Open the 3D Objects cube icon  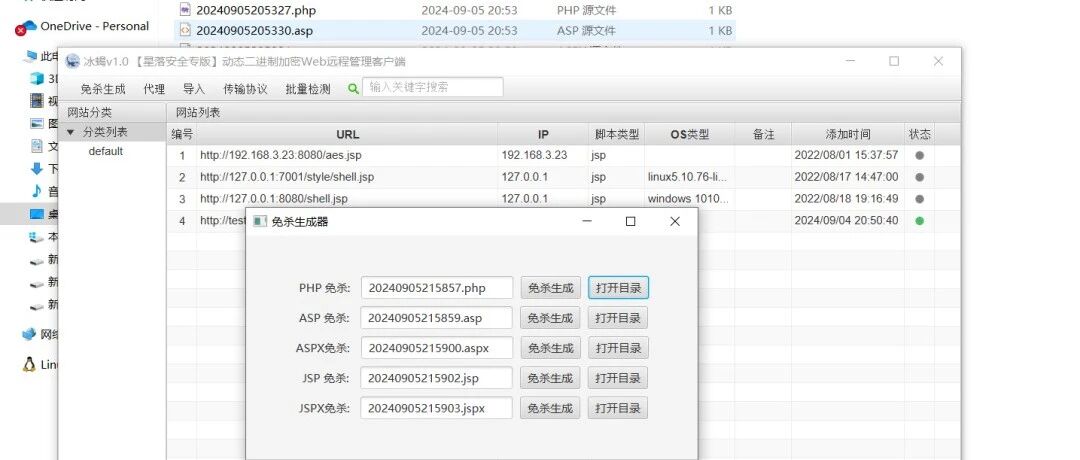pyautogui.click(x=37, y=79)
